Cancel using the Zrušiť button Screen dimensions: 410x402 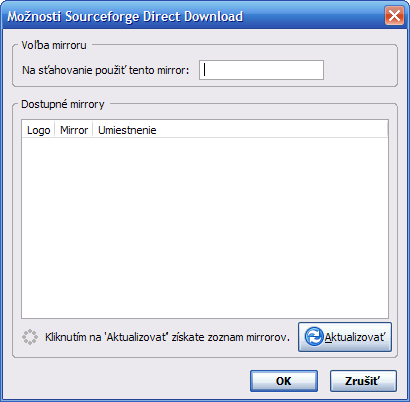click(363, 381)
